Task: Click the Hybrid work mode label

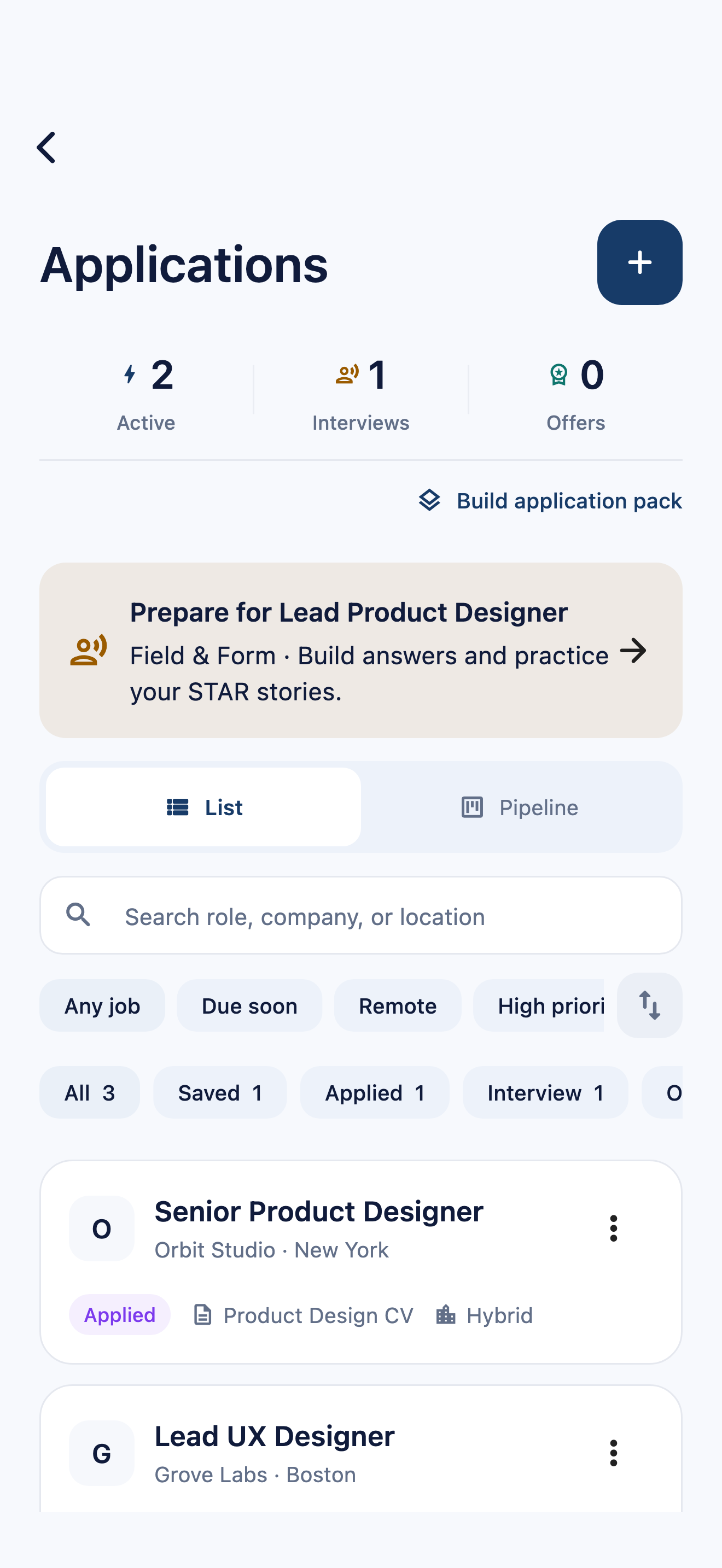Action: tap(500, 1315)
